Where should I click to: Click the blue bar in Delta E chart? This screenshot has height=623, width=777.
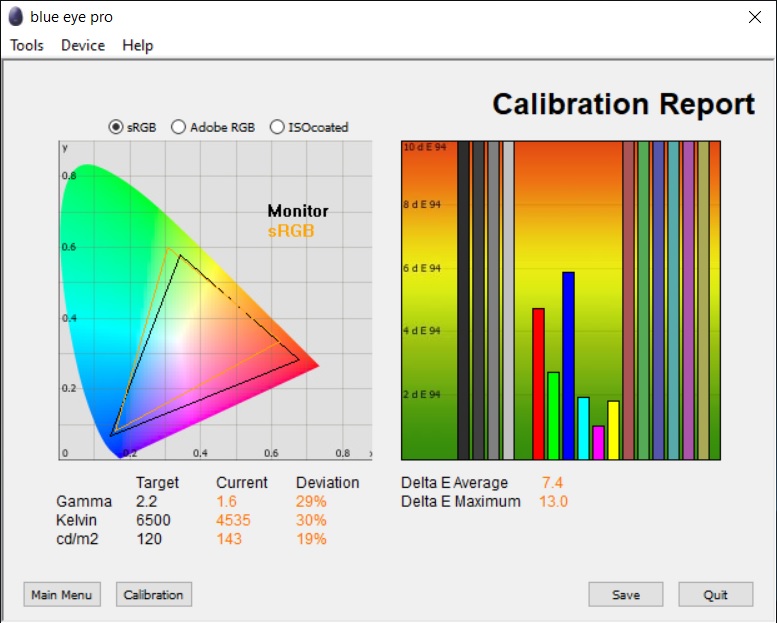click(568, 365)
